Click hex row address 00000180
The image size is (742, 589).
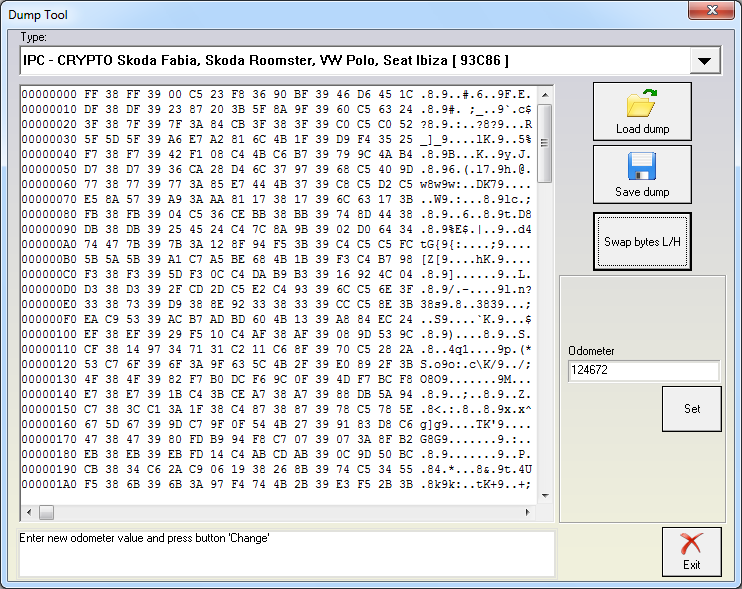coord(49,454)
